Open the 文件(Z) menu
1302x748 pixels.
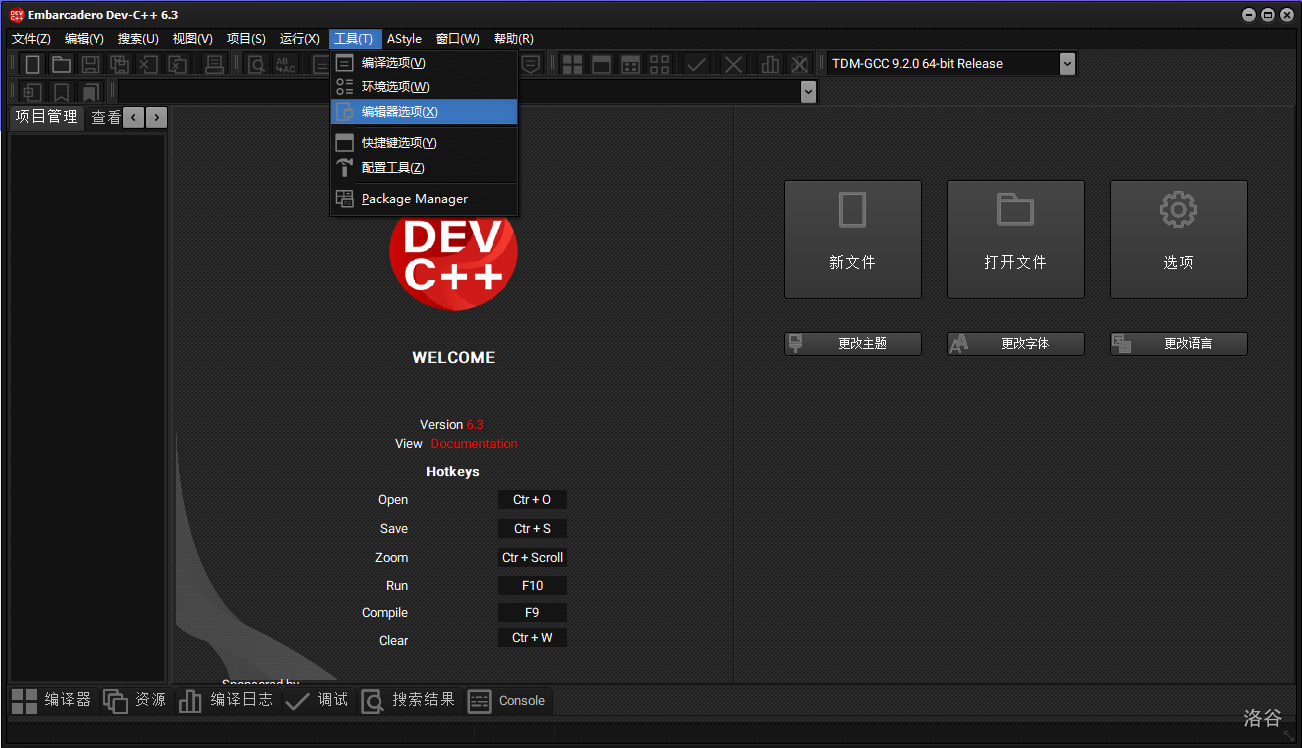click(x=31, y=39)
